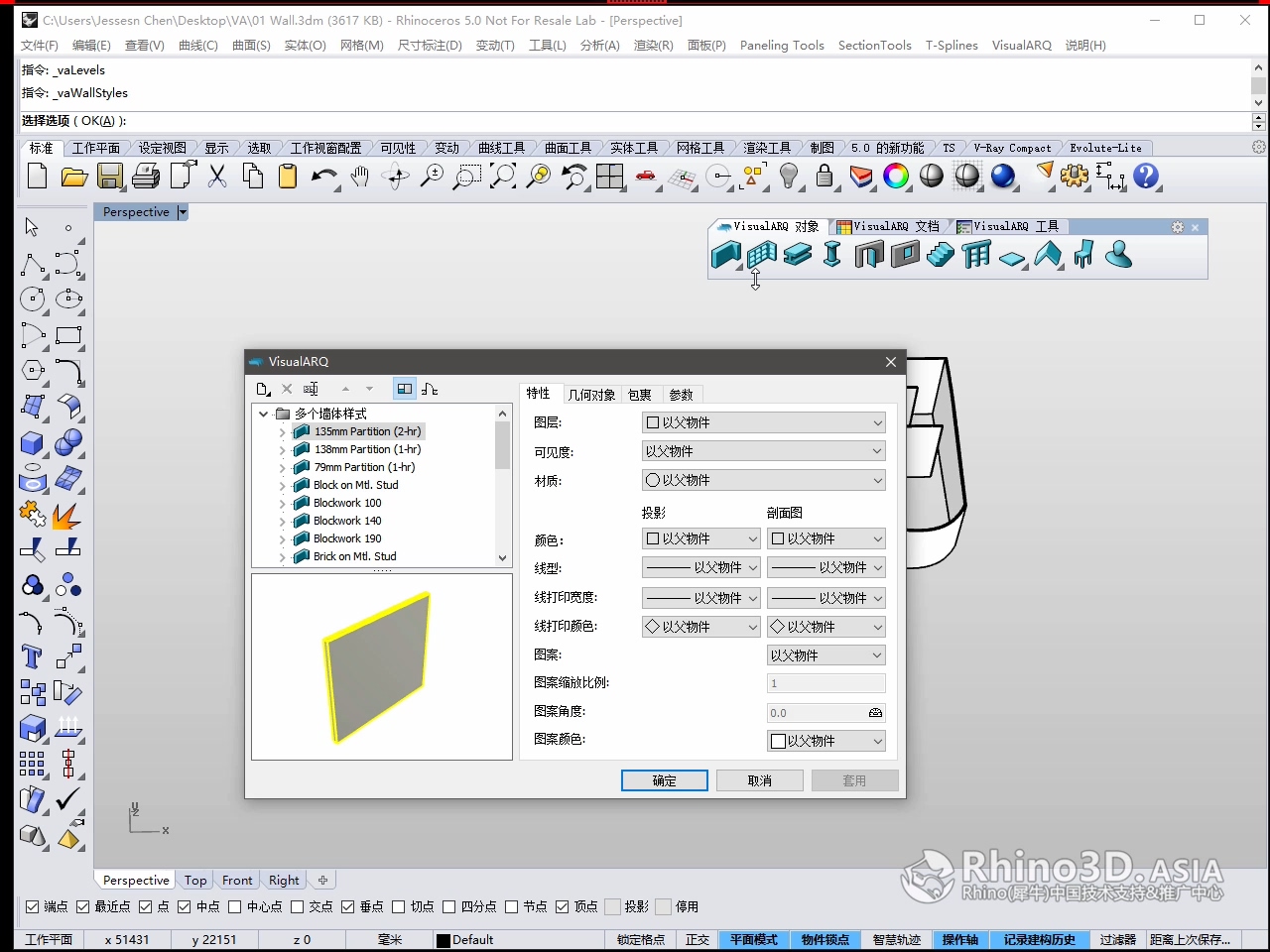The image size is (1270, 952).
Task: Click the 确定 button
Action: (x=665, y=780)
